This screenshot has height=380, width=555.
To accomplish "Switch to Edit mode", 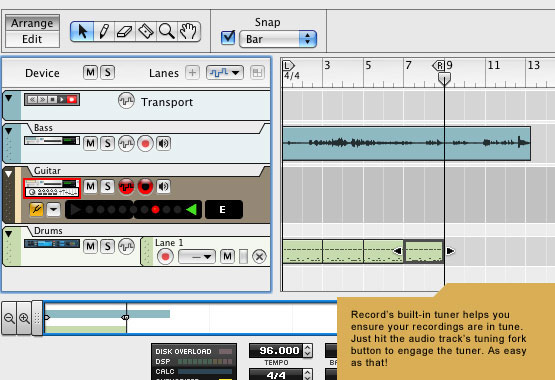I will [32, 39].
